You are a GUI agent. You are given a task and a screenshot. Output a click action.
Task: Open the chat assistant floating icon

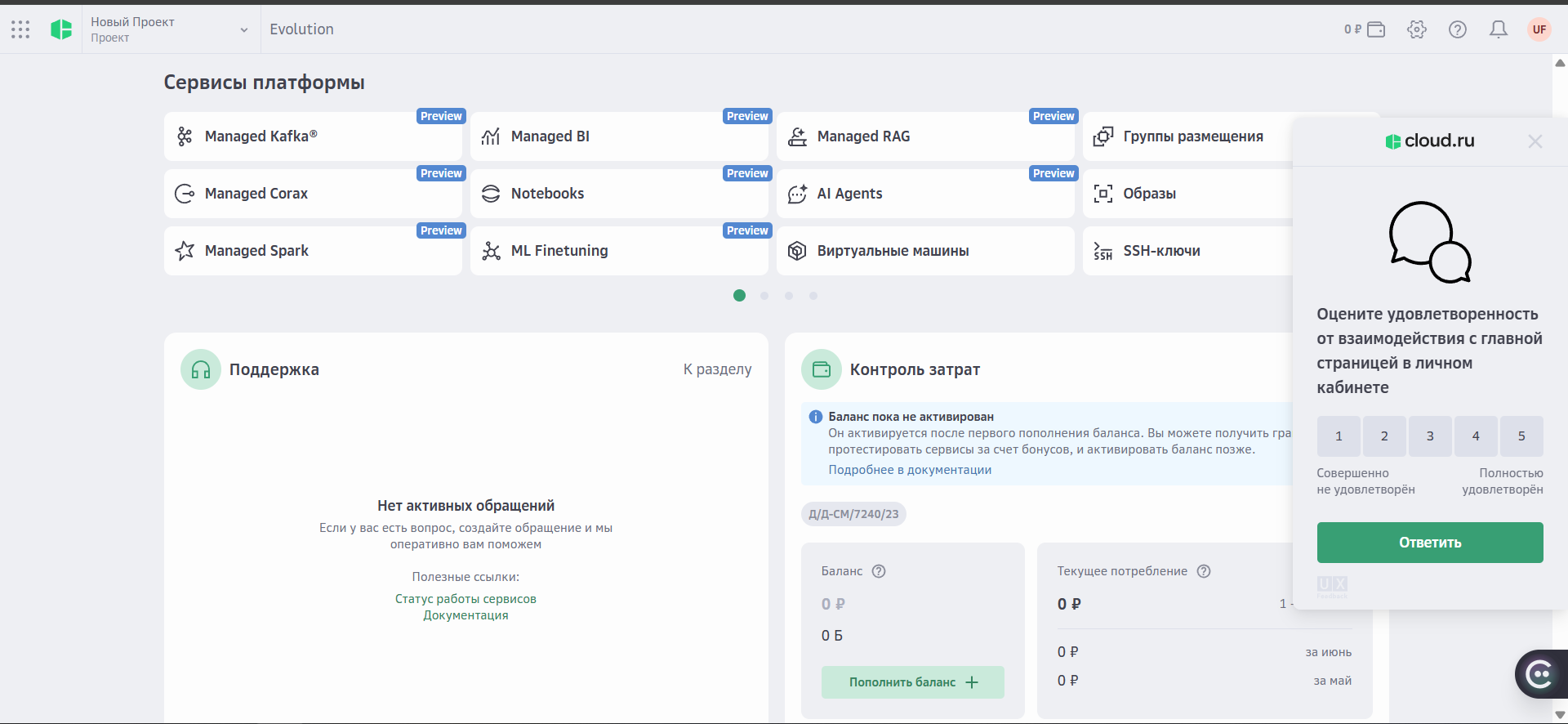click(1540, 674)
